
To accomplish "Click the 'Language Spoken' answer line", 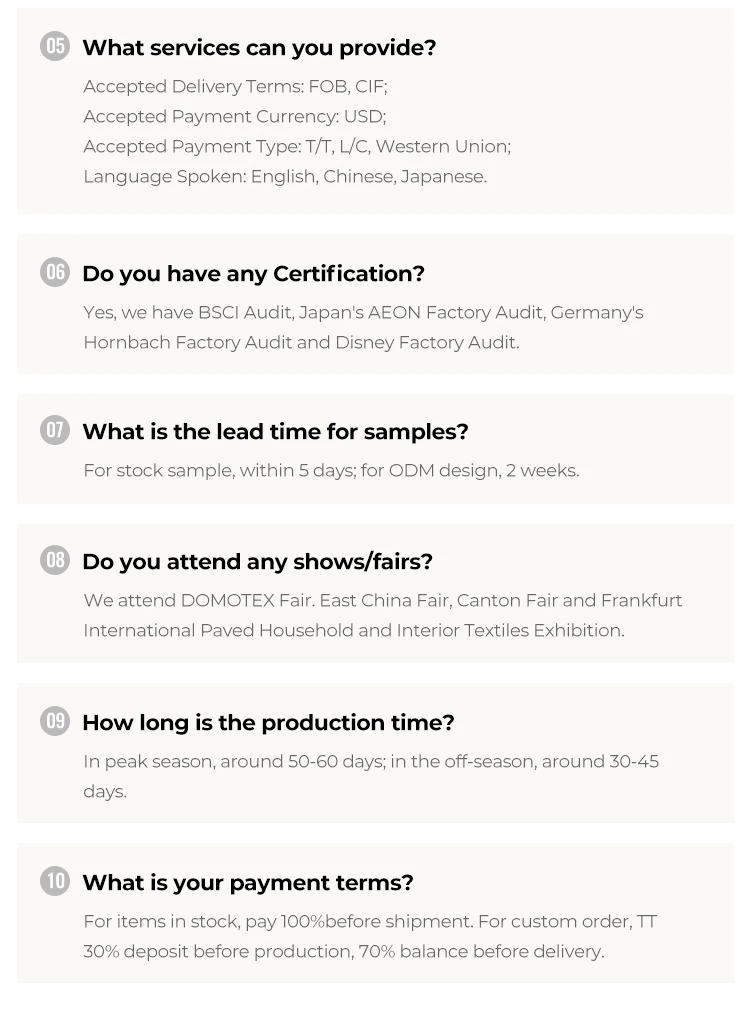I will tap(285, 177).
